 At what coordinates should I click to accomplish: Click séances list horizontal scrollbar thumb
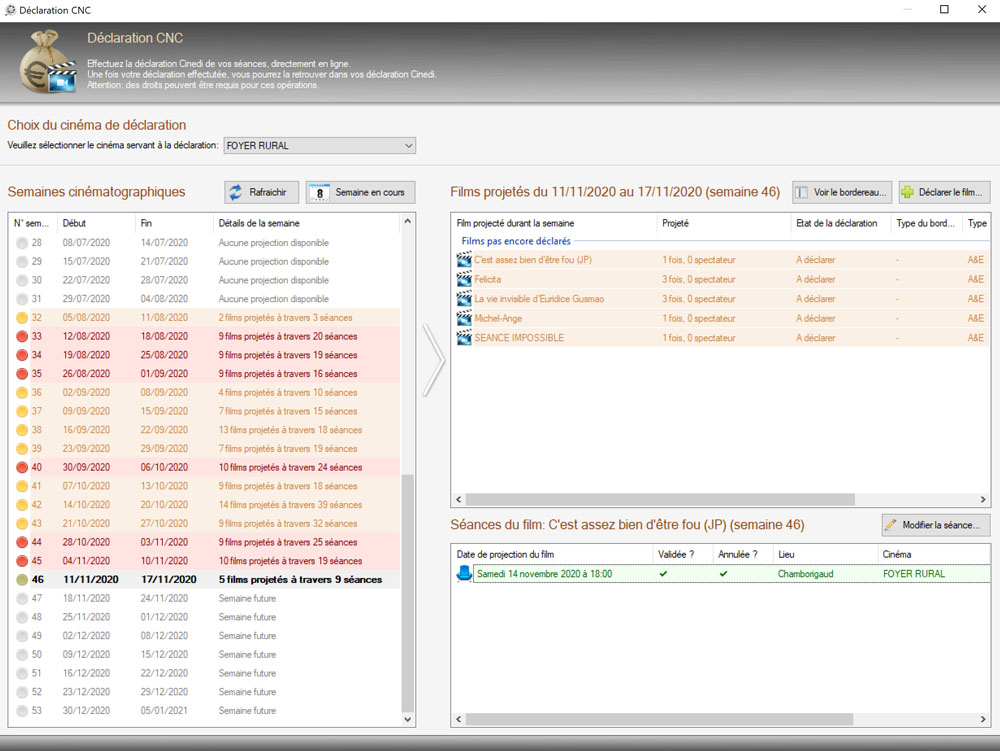pos(659,719)
